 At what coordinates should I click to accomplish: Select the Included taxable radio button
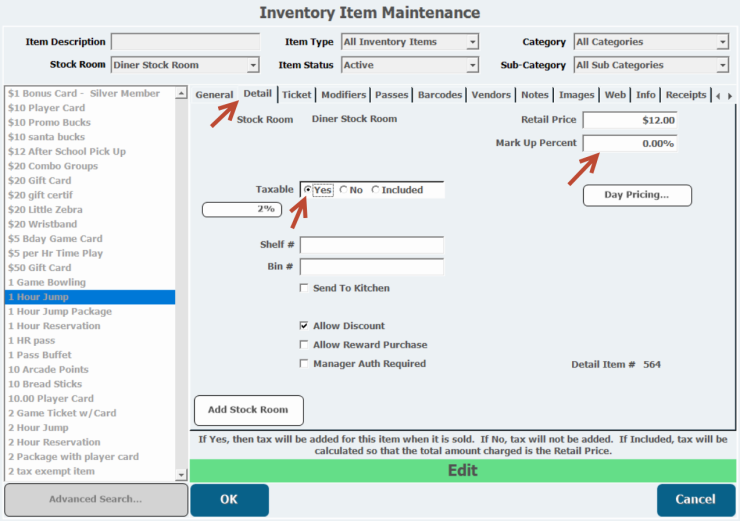376,190
